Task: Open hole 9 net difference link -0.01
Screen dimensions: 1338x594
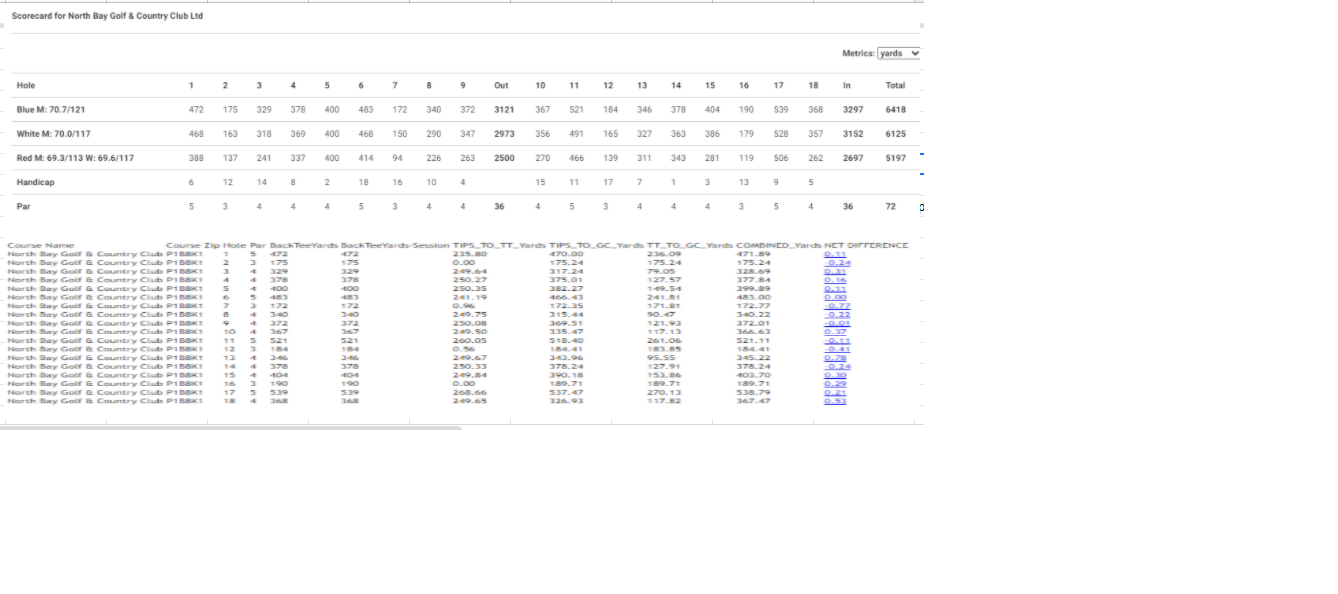Action: click(x=835, y=323)
